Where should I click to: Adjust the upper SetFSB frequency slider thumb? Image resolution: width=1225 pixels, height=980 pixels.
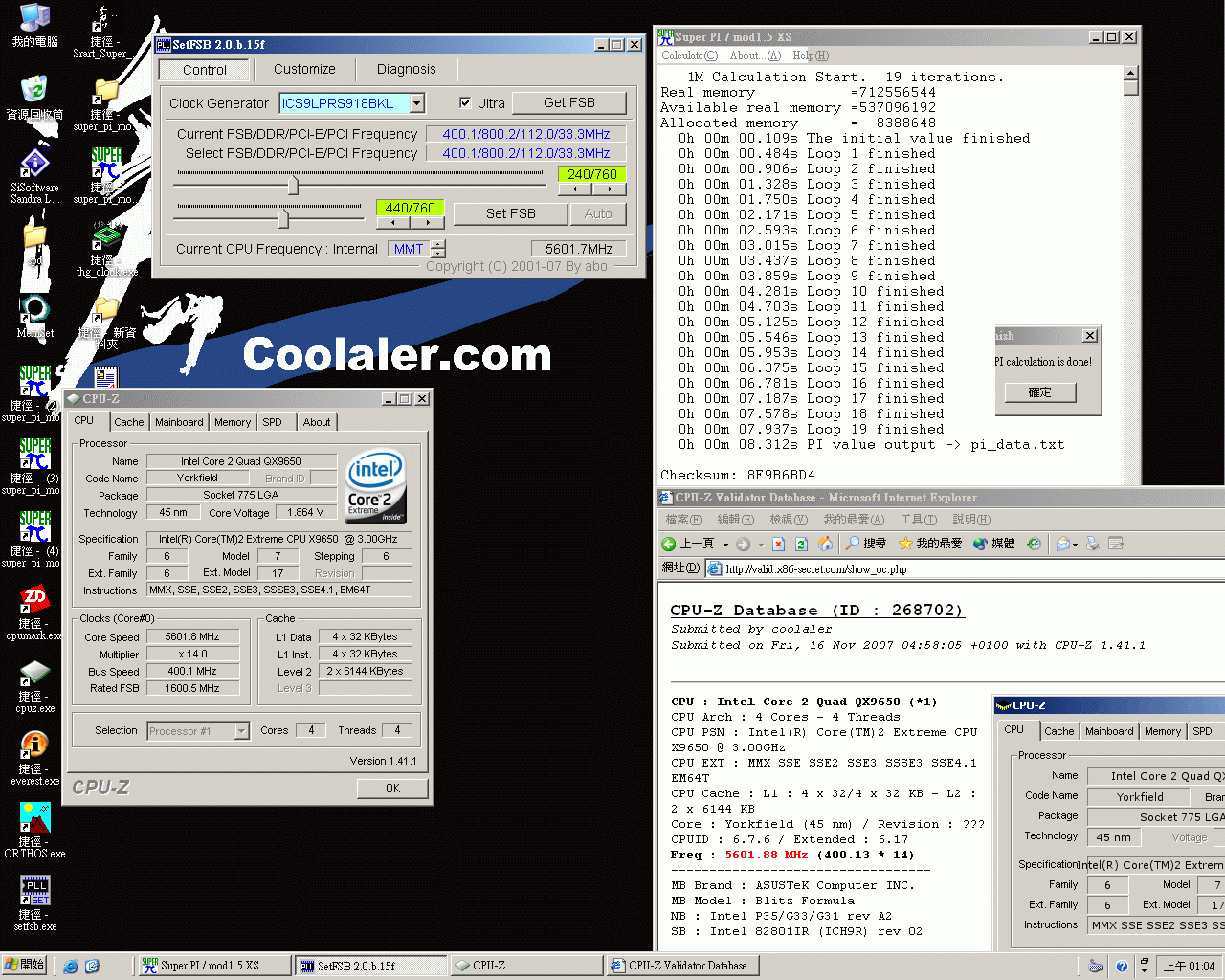(293, 185)
